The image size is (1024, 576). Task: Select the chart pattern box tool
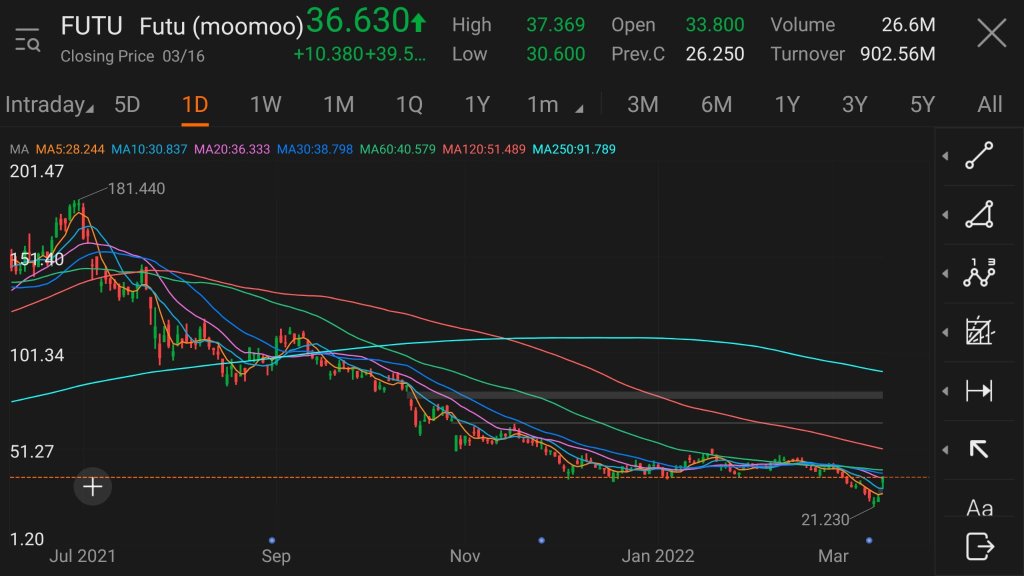coord(979,332)
